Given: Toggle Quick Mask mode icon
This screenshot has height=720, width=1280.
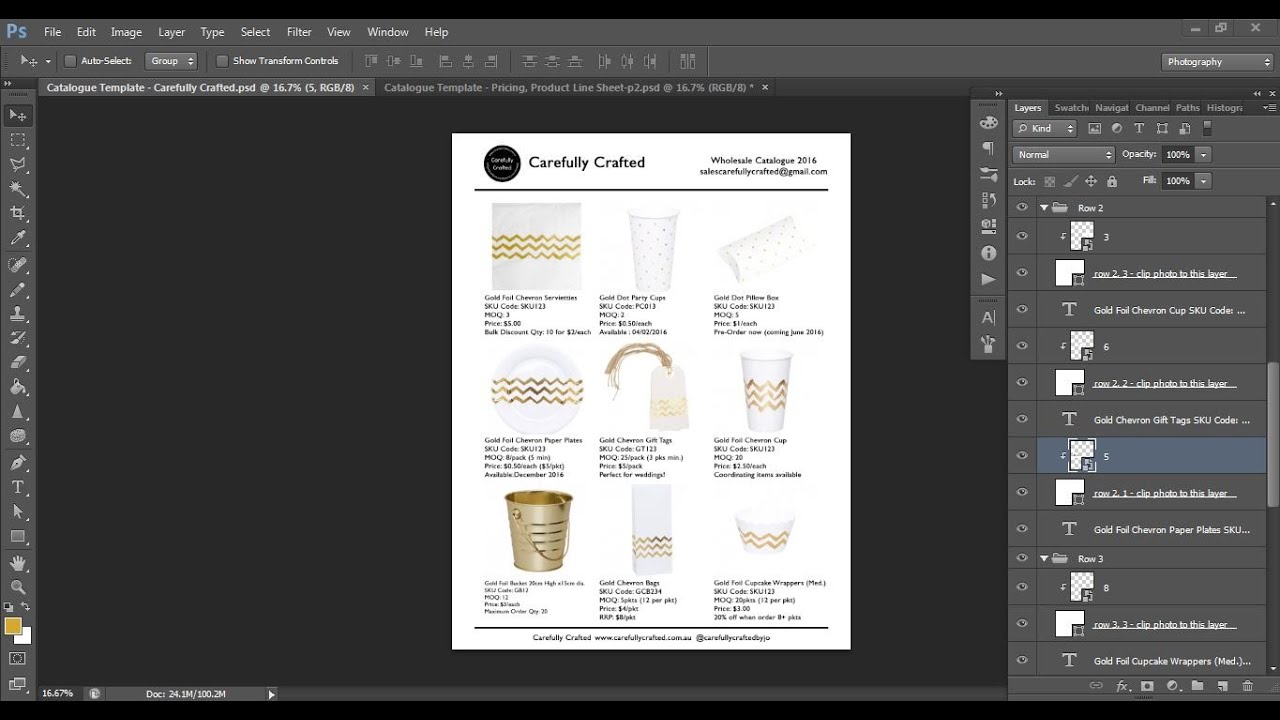Looking at the screenshot, I should (18, 658).
